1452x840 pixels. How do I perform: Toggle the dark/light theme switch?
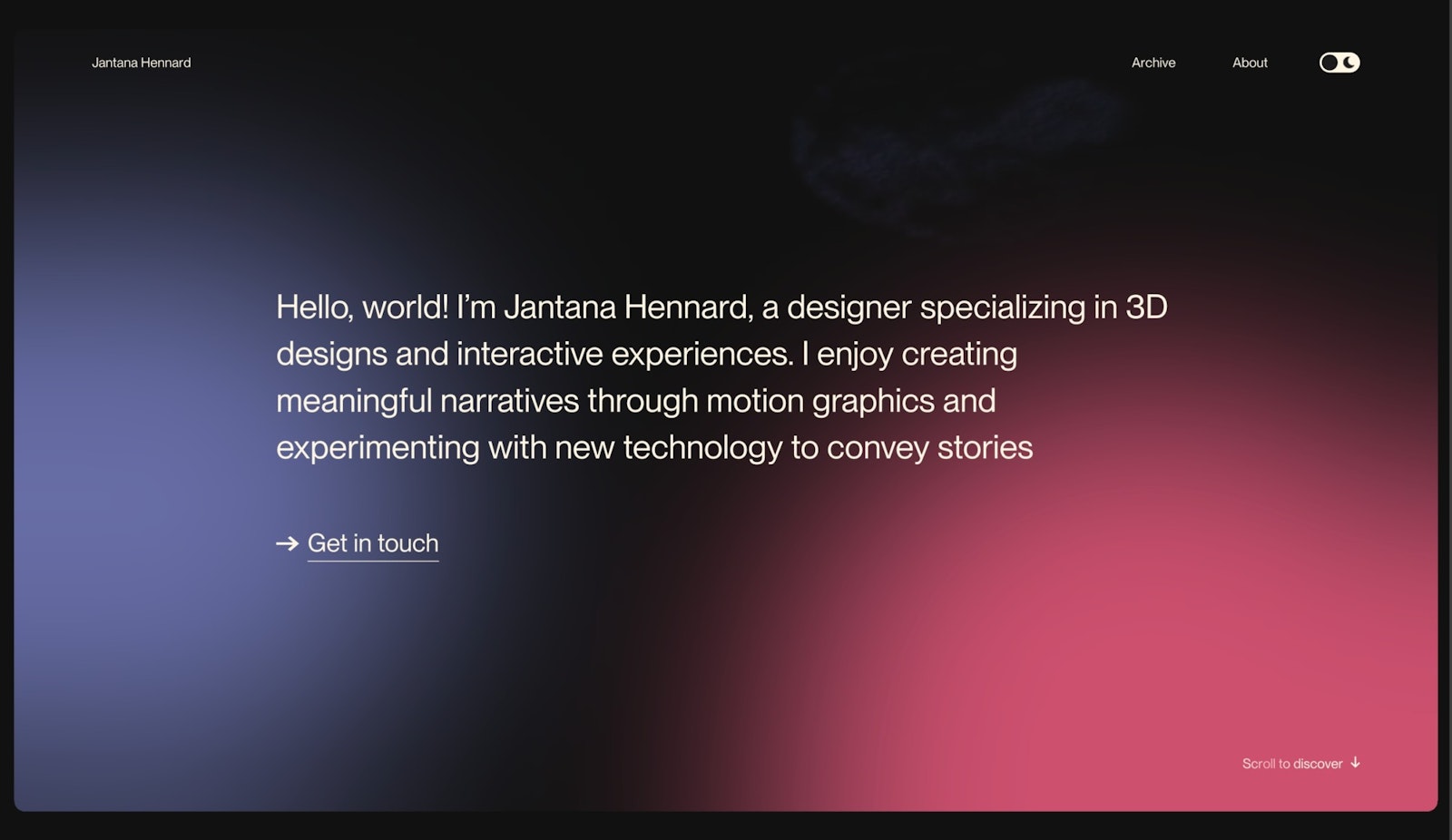(1339, 63)
